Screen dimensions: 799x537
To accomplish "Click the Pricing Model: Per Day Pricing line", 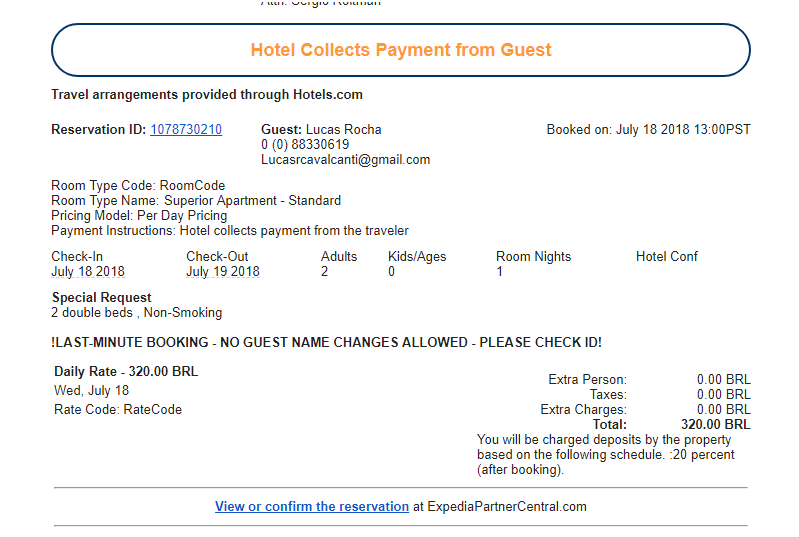I will pos(139,216).
